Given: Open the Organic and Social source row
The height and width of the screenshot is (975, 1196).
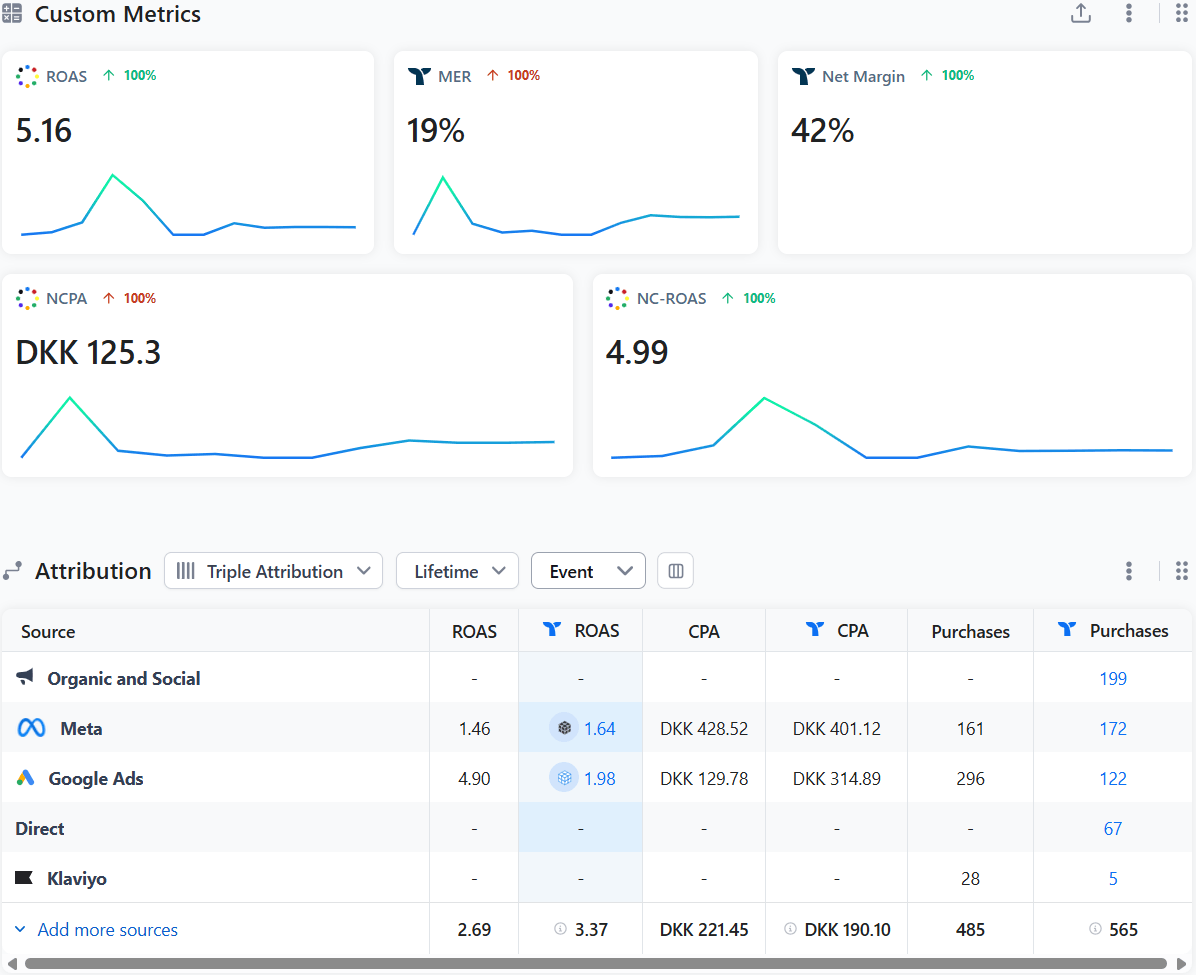Looking at the screenshot, I should [x=597, y=677].
